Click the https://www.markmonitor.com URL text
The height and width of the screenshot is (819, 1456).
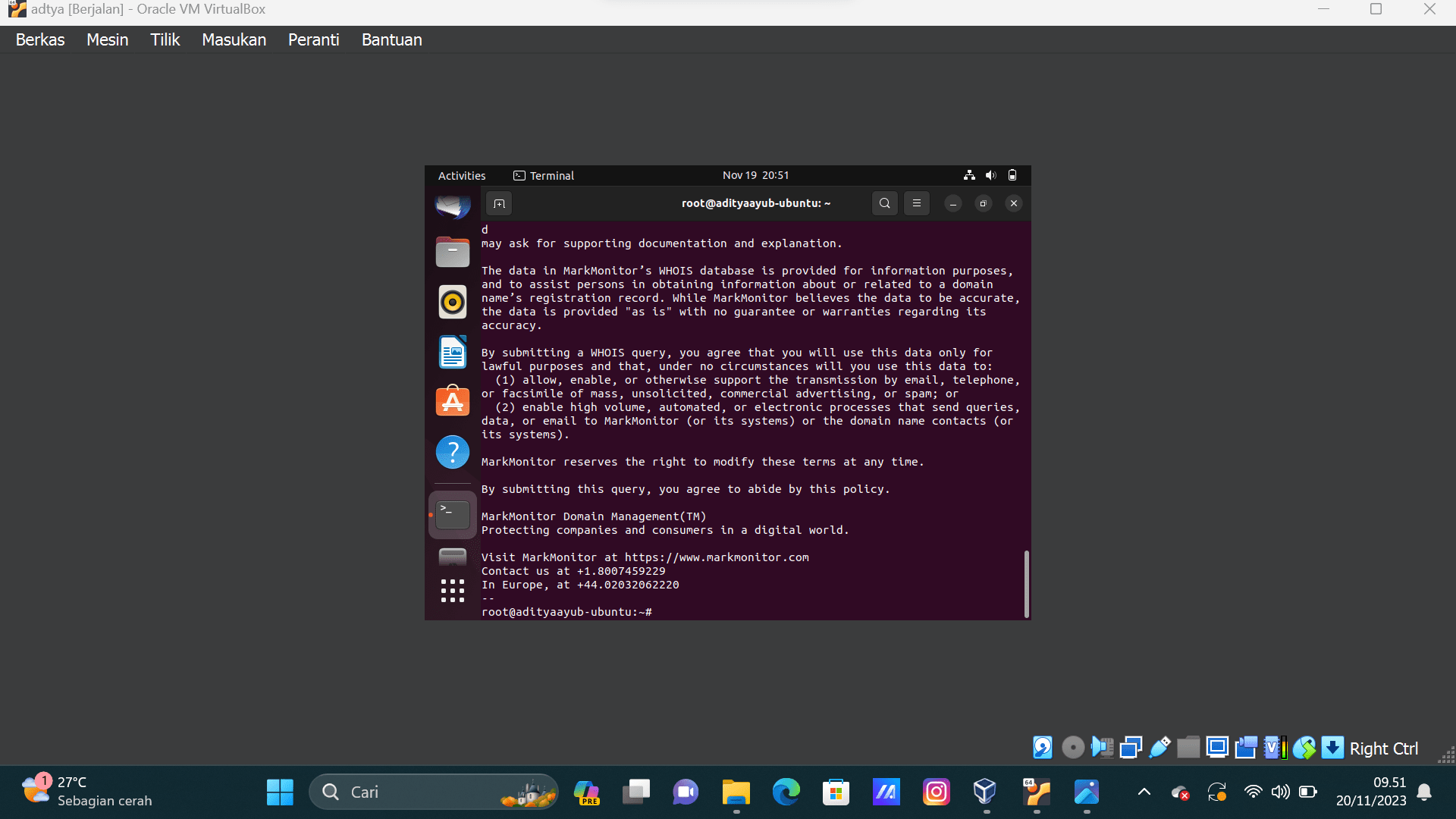pos(717,557)
